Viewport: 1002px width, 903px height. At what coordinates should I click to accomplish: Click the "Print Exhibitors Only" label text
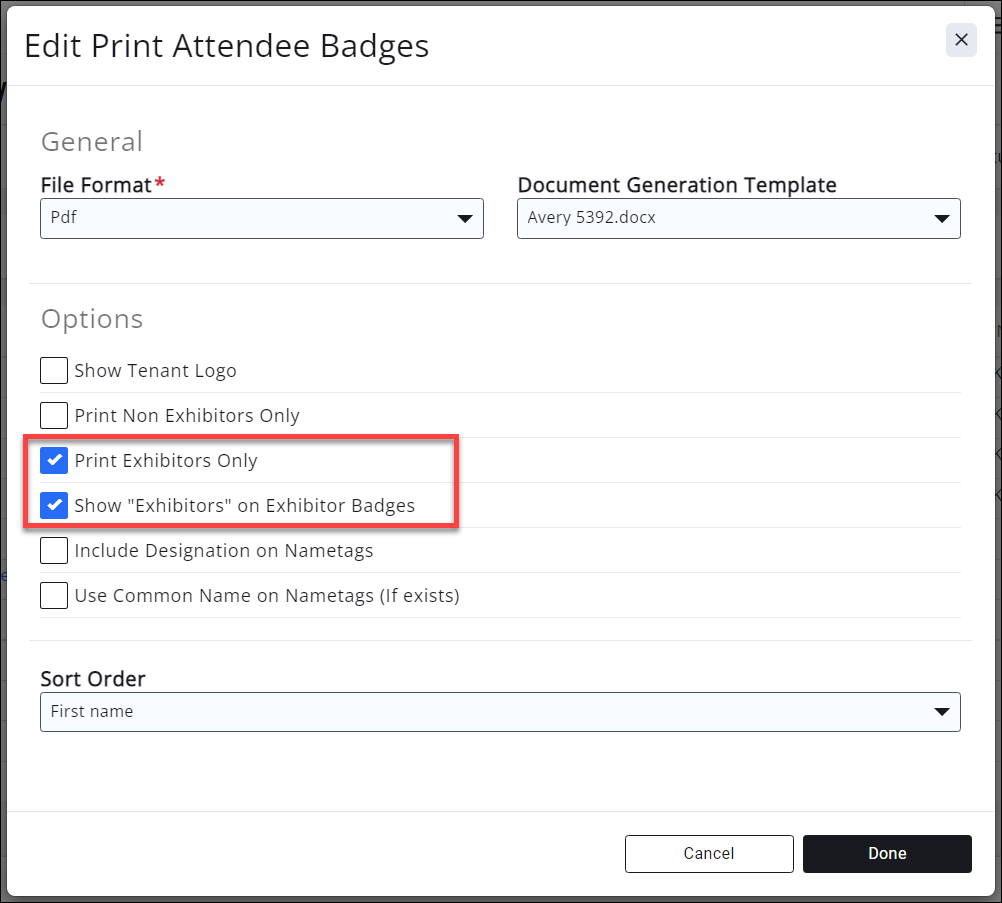point(166,460)
